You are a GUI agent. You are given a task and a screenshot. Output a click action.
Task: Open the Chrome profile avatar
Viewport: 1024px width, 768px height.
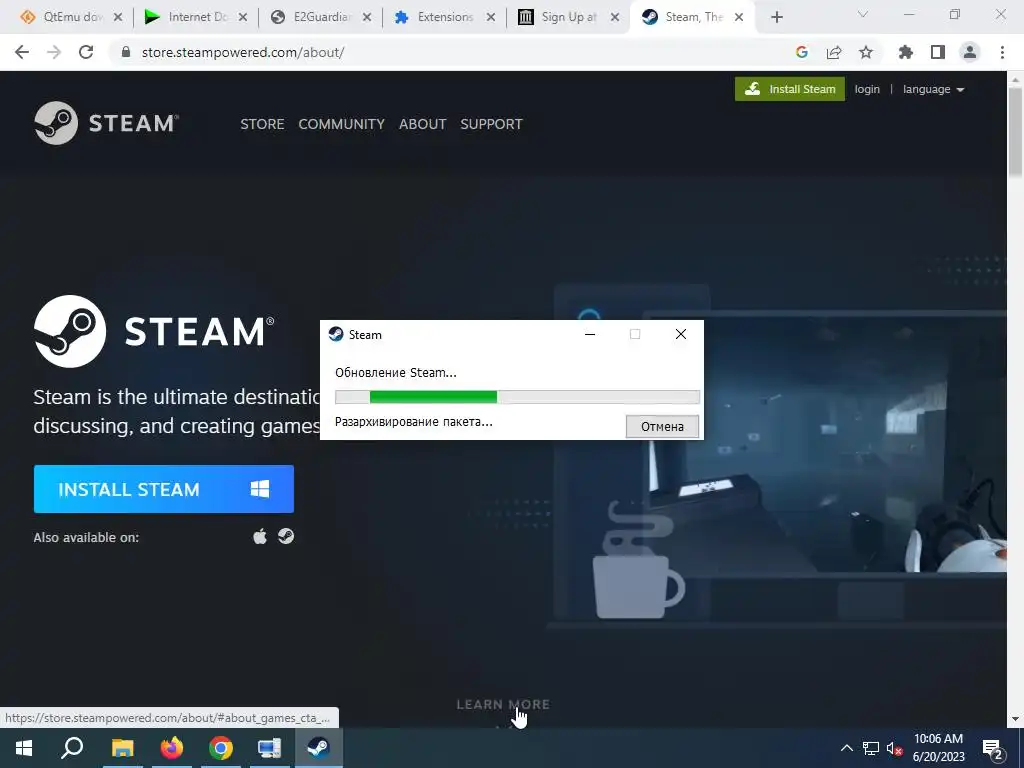click(970, 52)
